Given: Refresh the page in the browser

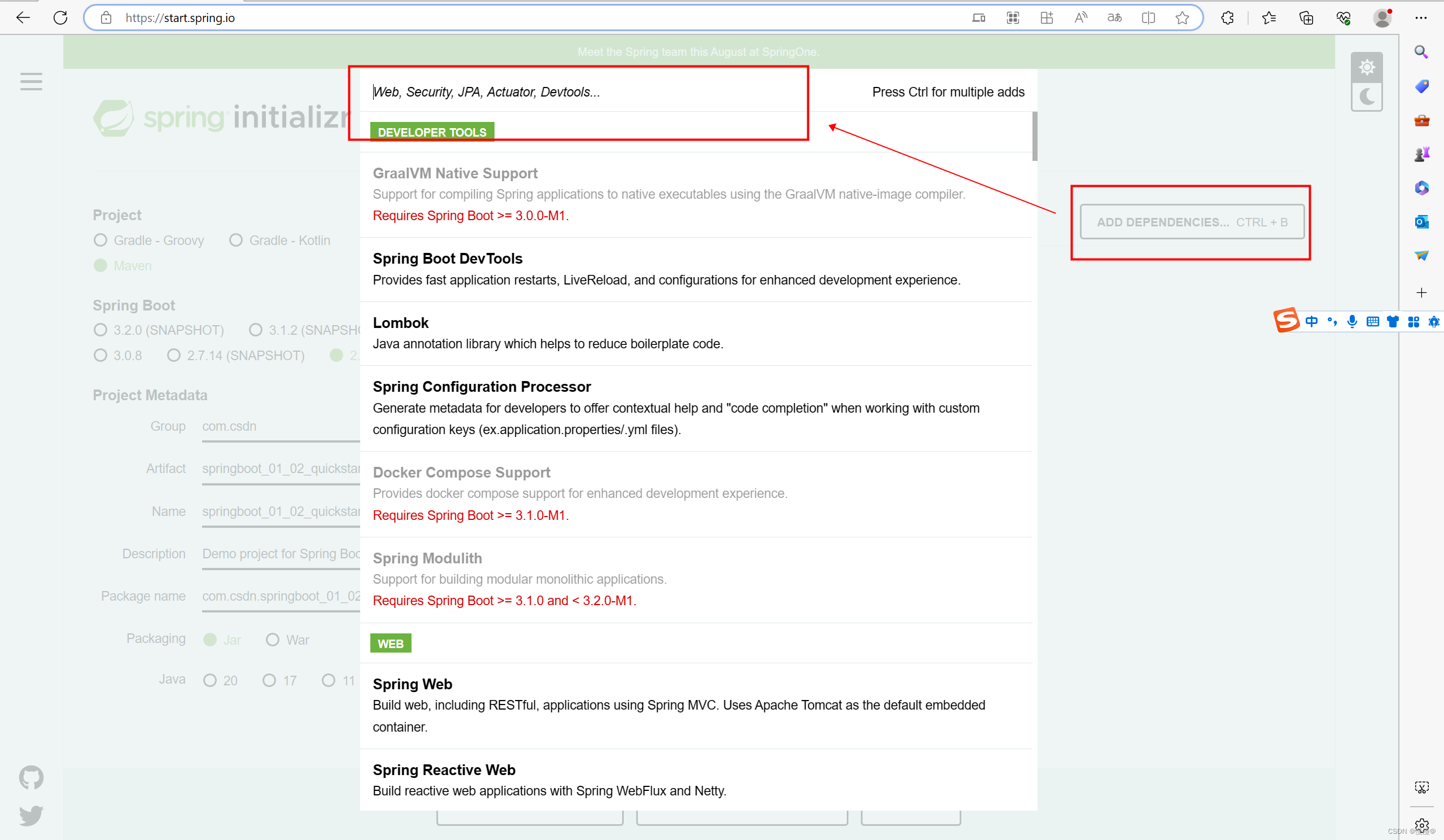Looking at the screenshot, I should (60, 17).
